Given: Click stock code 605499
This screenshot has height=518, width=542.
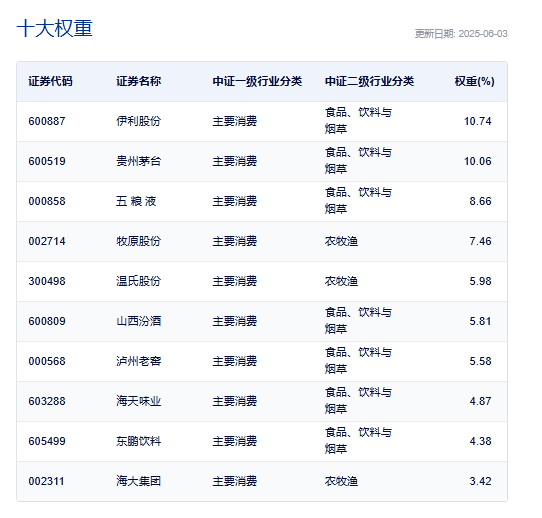Looking at the screenshot, I should point(47,441).
